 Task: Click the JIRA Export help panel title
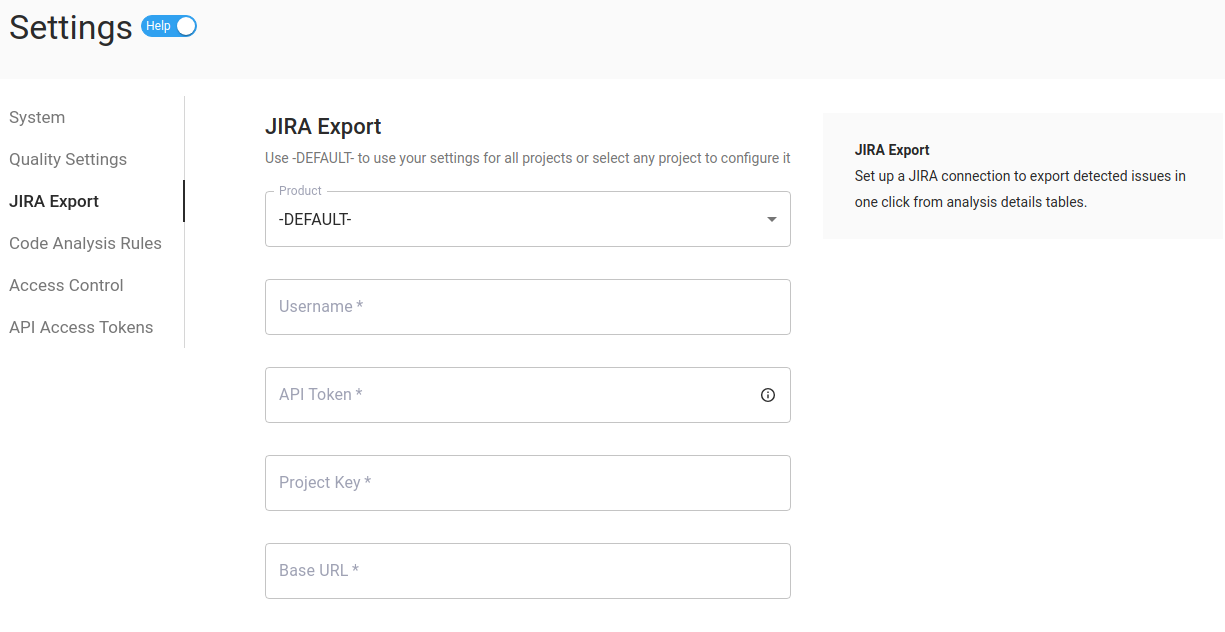892,150
